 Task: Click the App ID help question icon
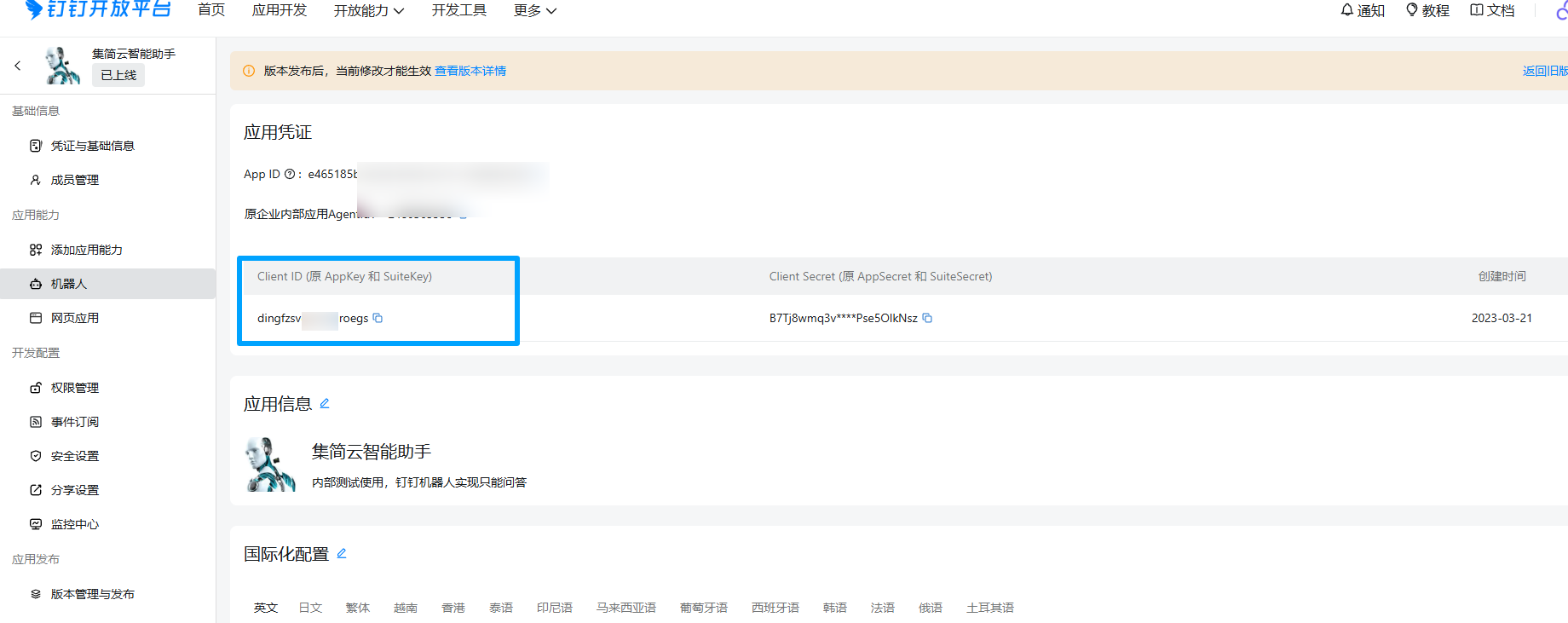click(x=290, y=174)
